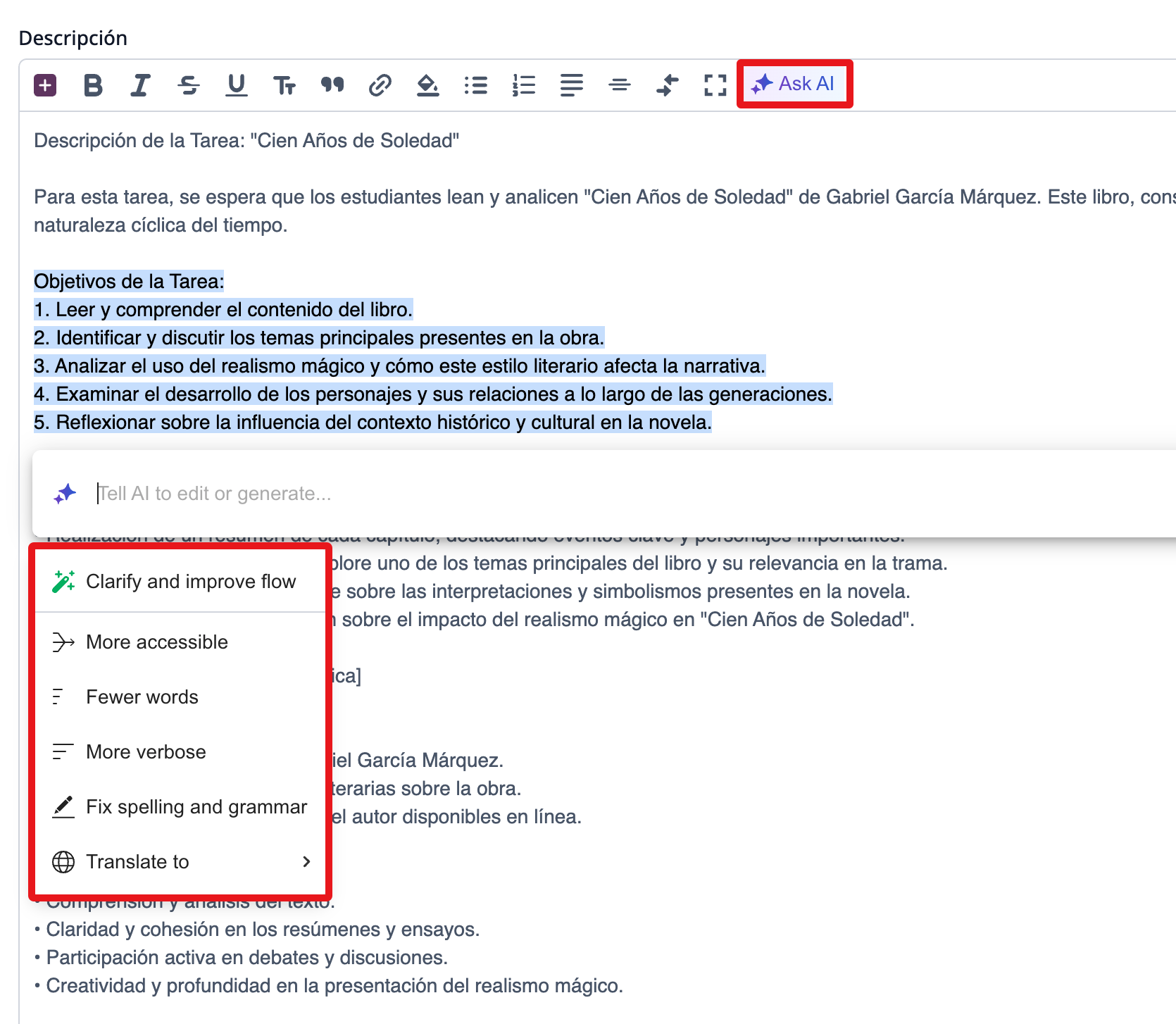
Task: Open the fill color picker
Action: click(x=427, y=85)
